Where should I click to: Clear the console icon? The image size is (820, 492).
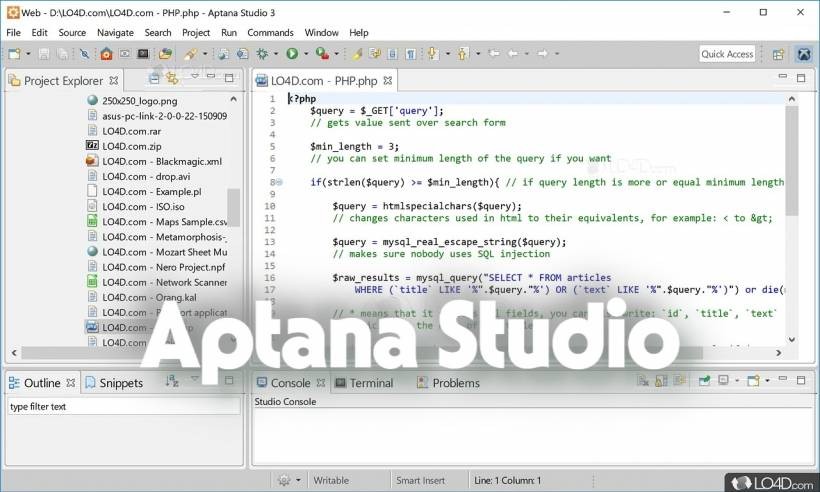[x=643, y=381]
